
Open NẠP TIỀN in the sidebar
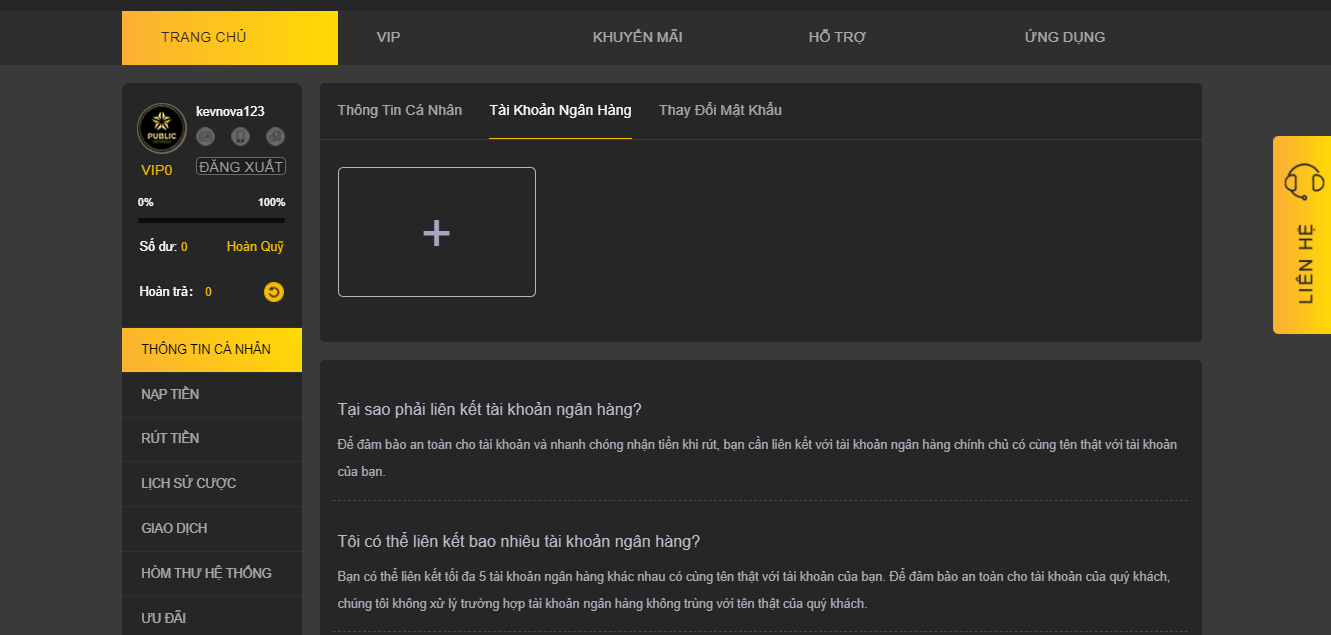170,394
